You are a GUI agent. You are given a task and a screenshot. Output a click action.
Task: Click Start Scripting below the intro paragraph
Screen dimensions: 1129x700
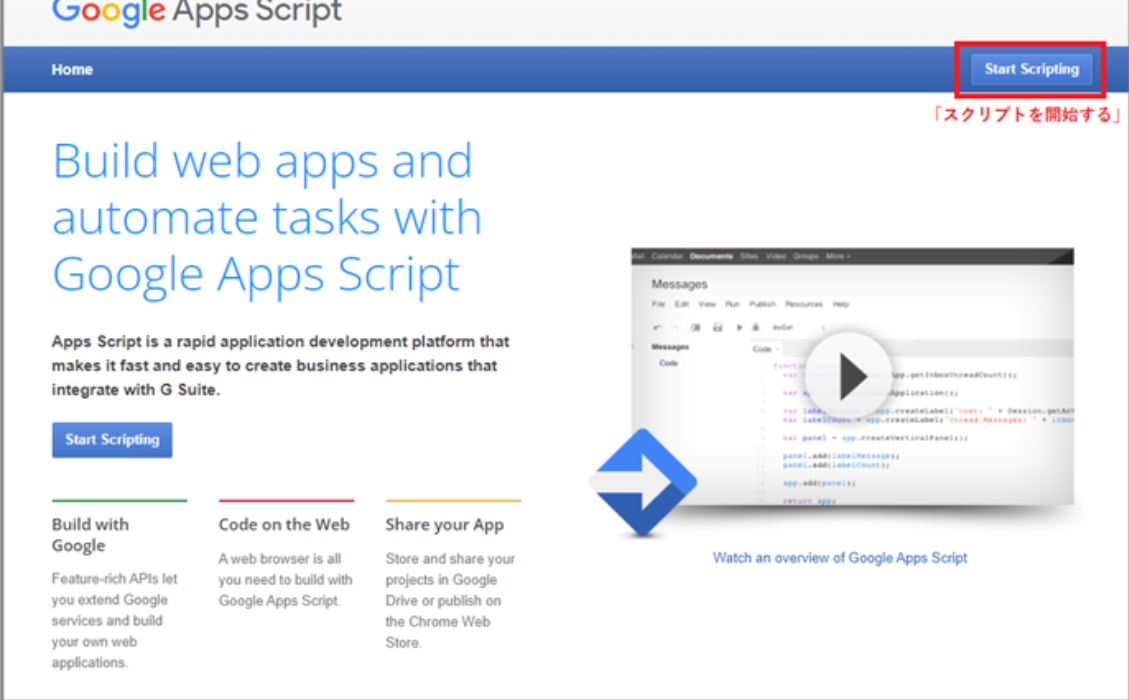112,440
